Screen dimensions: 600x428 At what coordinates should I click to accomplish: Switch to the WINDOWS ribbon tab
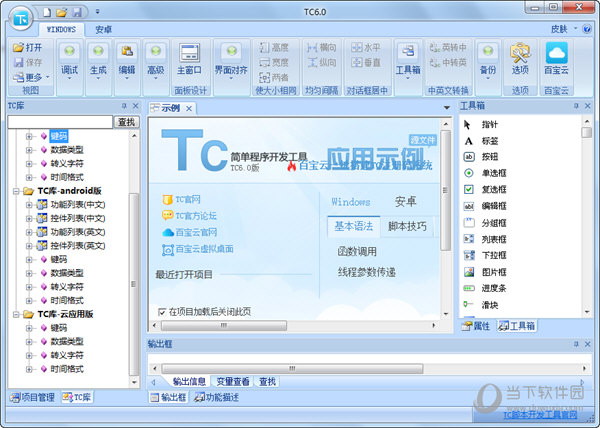61,29
